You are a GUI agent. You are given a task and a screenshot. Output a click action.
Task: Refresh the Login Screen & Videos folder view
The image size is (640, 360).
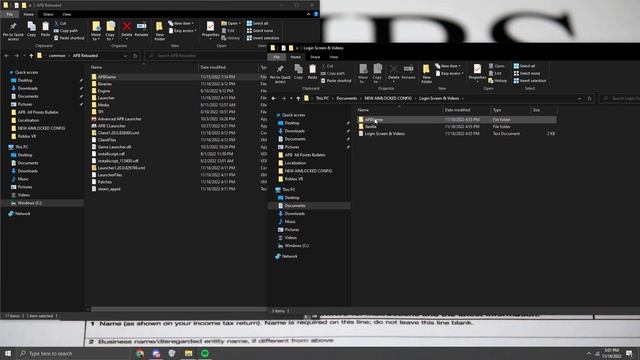coord(589,98)
